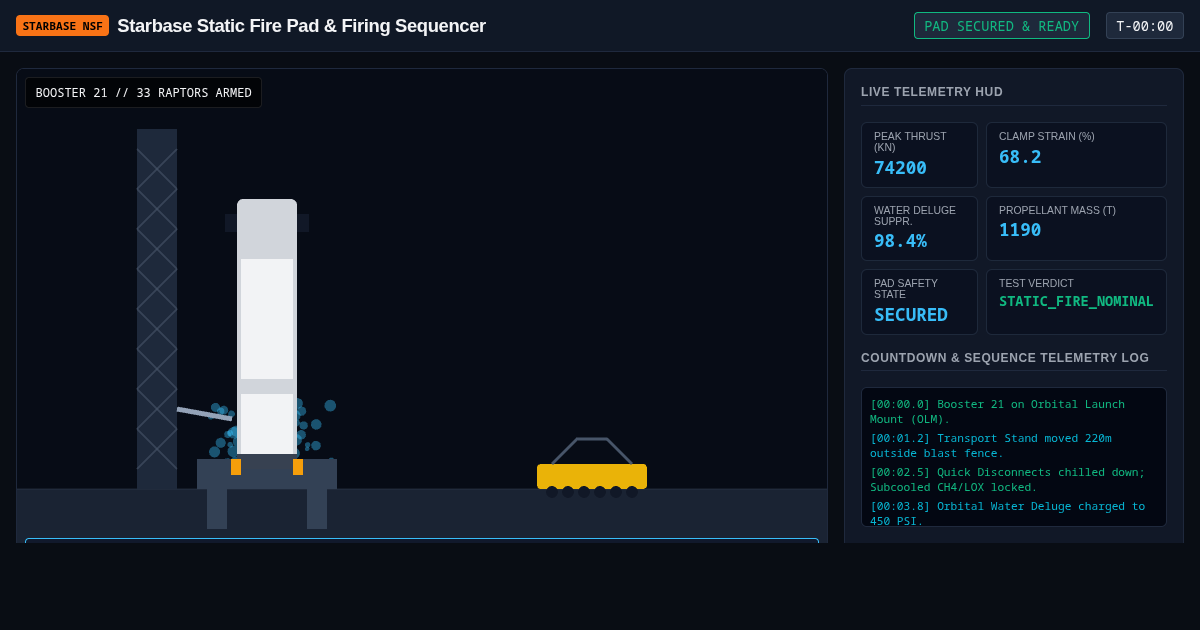The image size is (1200, 630).
Task: Click the 'LIVE TELEMETRY HUD' heading
Action: 932,92
